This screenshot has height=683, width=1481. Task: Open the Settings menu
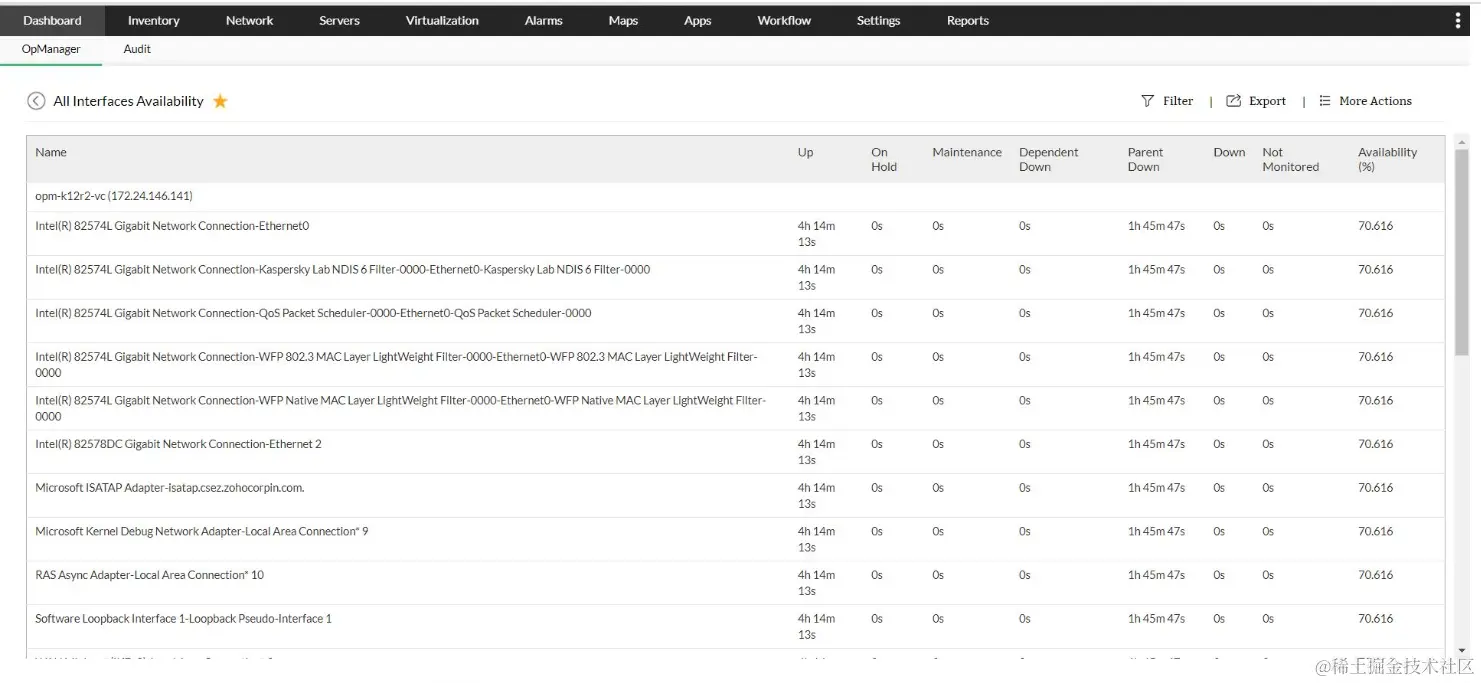pyautogui.click(x=878, y=19)
